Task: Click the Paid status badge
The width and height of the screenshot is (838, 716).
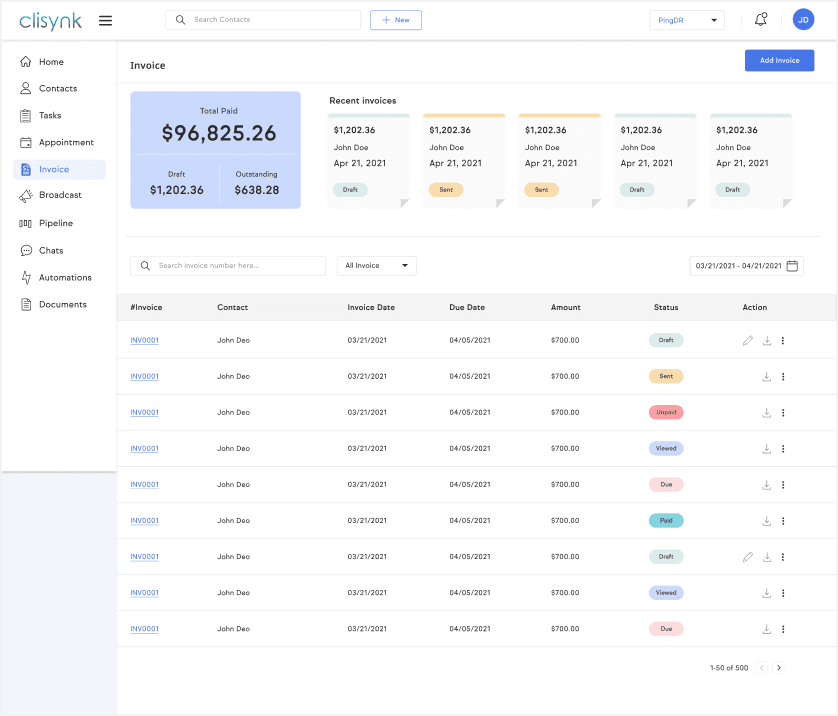Action: pos(666,521)
